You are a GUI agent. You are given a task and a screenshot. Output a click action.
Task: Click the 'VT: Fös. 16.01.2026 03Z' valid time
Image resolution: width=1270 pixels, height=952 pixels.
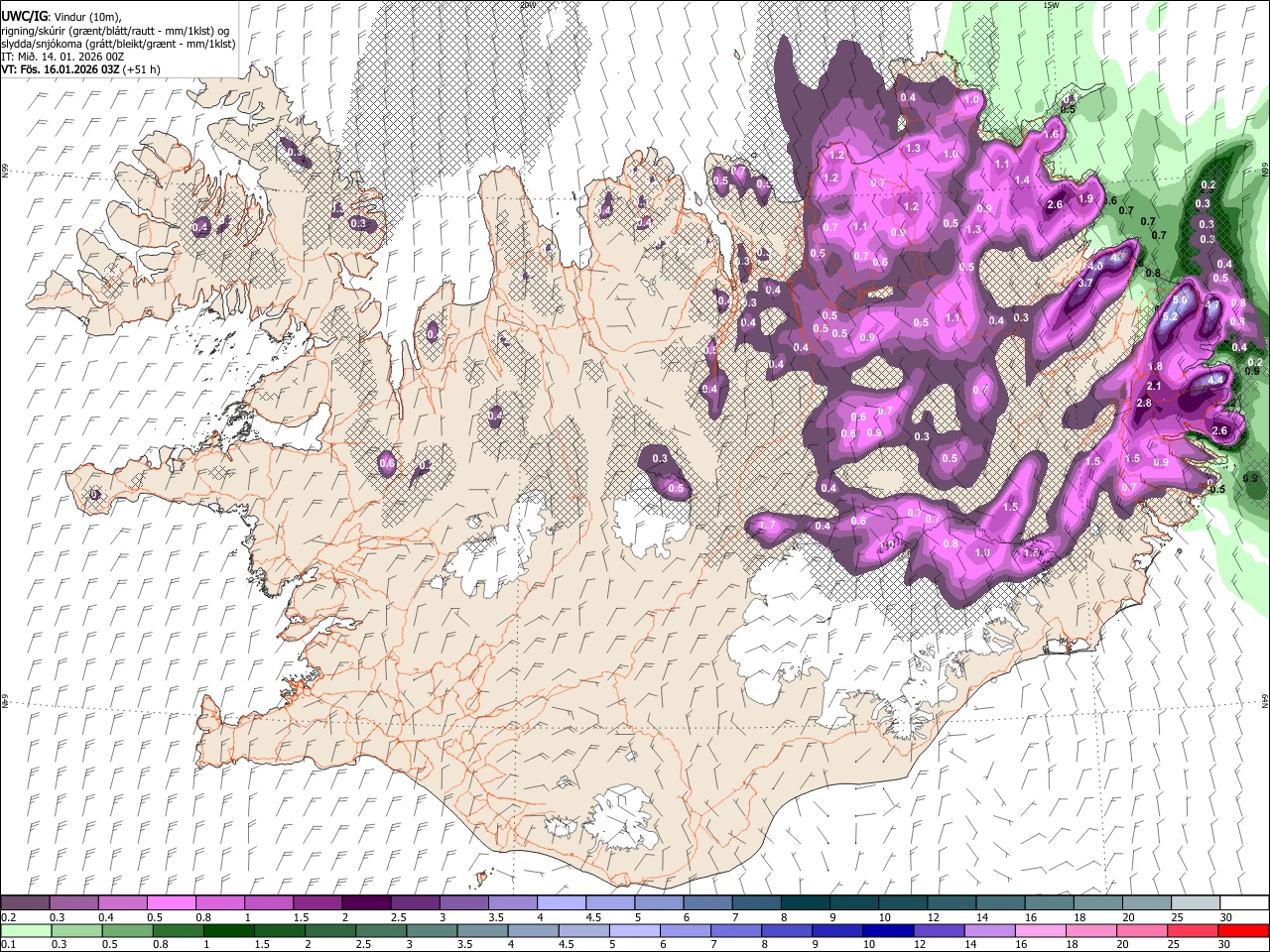(61, 69)
